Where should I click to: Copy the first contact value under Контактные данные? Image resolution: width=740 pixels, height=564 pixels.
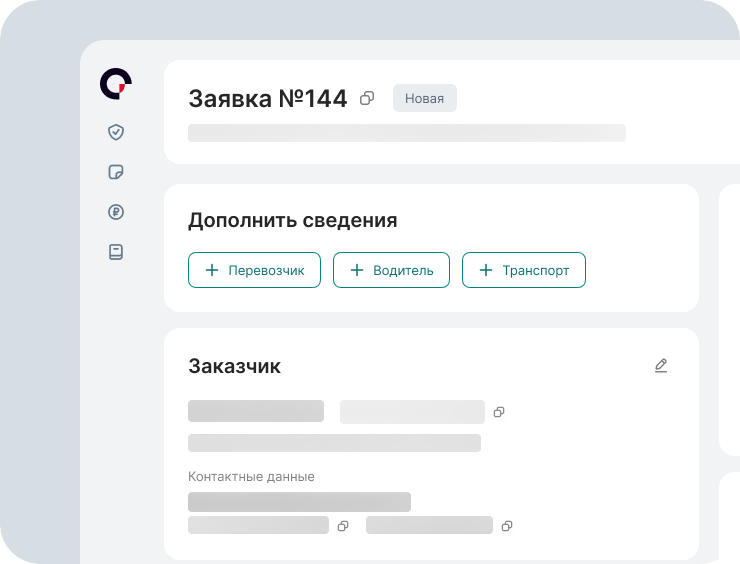pos(343,526)
